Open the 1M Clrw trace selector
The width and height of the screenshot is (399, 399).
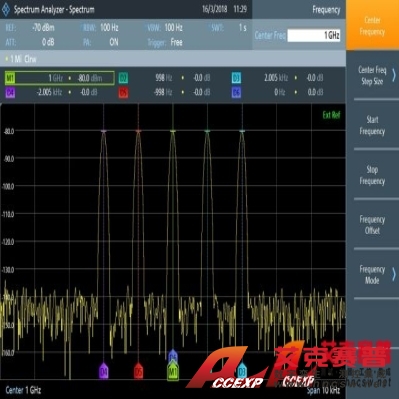[21, 59]
